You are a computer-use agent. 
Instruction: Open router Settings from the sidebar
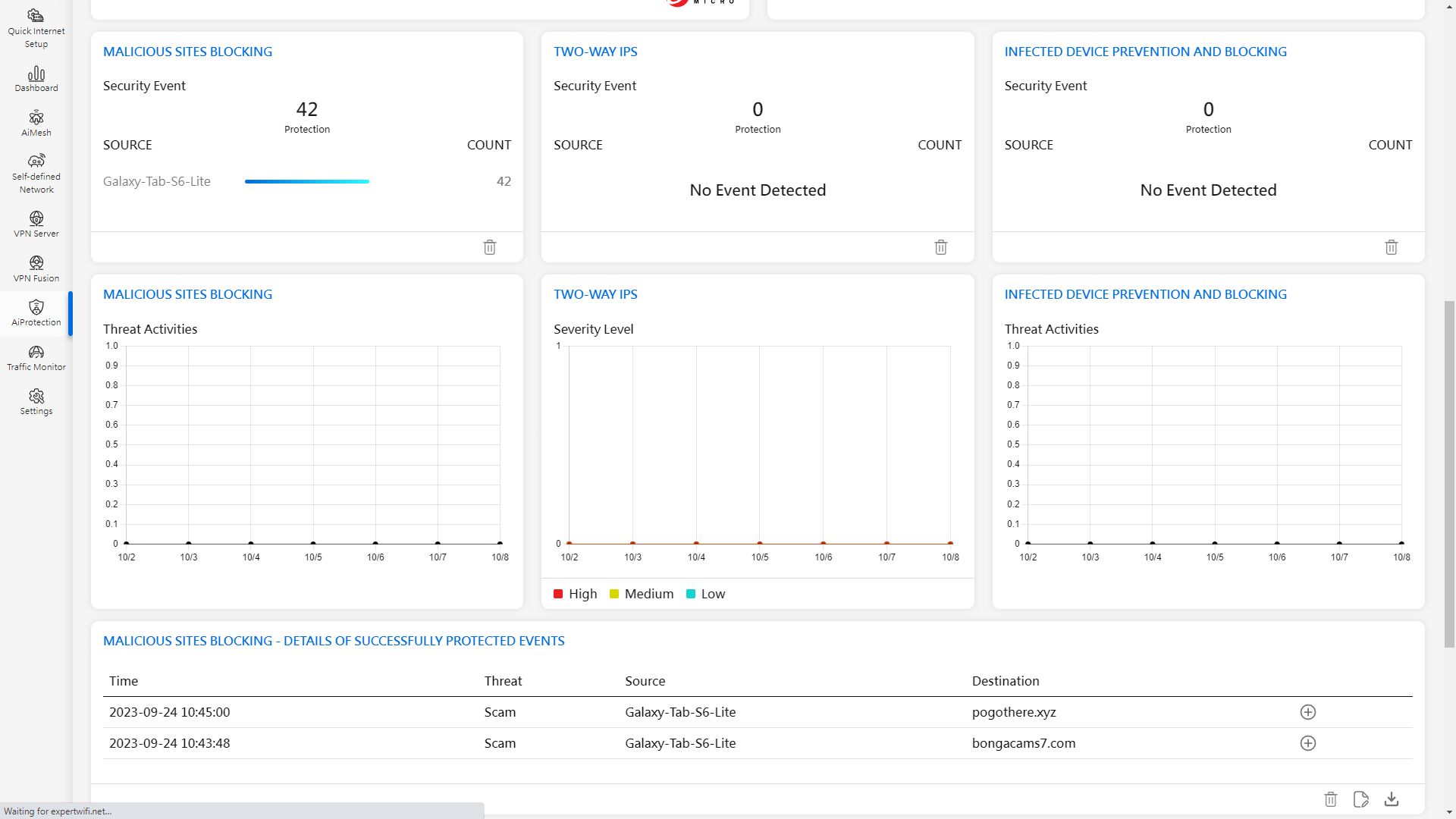[x=36, y=402]
